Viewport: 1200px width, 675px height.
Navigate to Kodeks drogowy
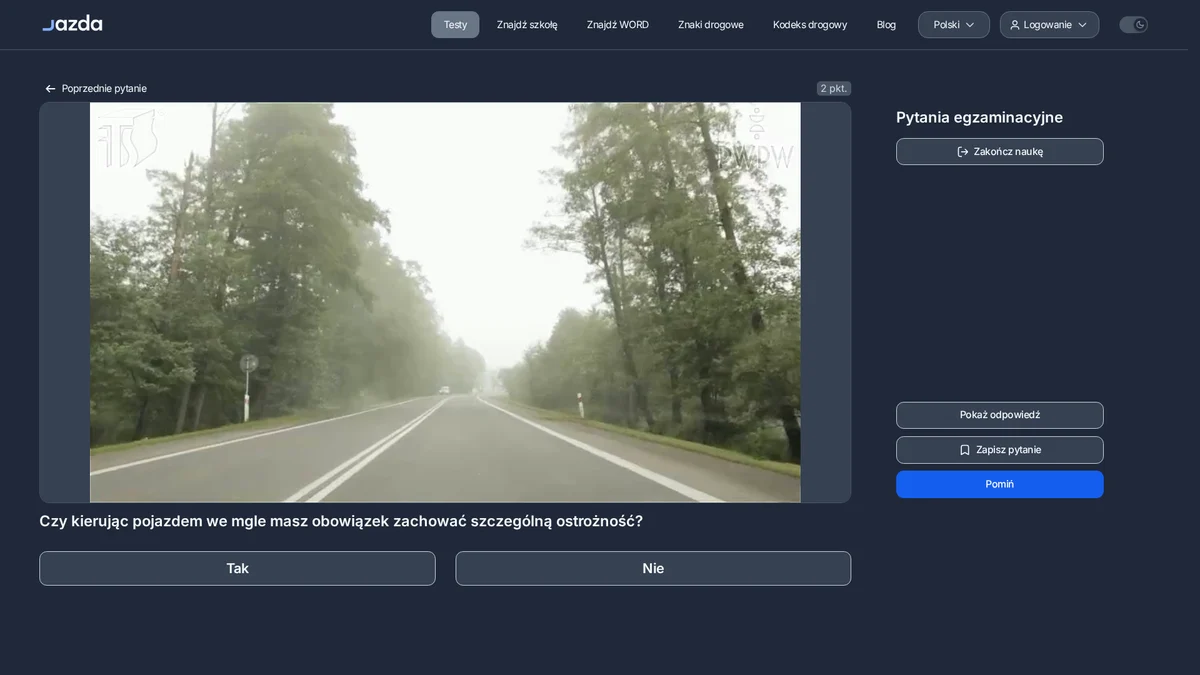click(810, 25)
